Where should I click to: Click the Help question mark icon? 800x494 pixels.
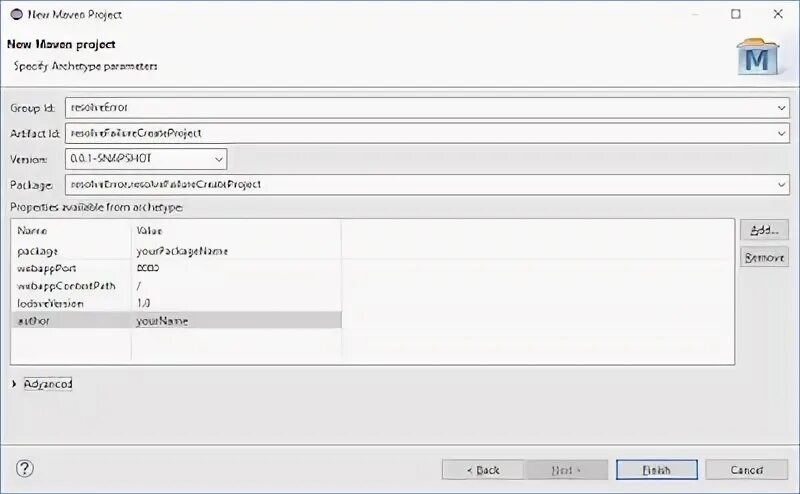(24, 468)
